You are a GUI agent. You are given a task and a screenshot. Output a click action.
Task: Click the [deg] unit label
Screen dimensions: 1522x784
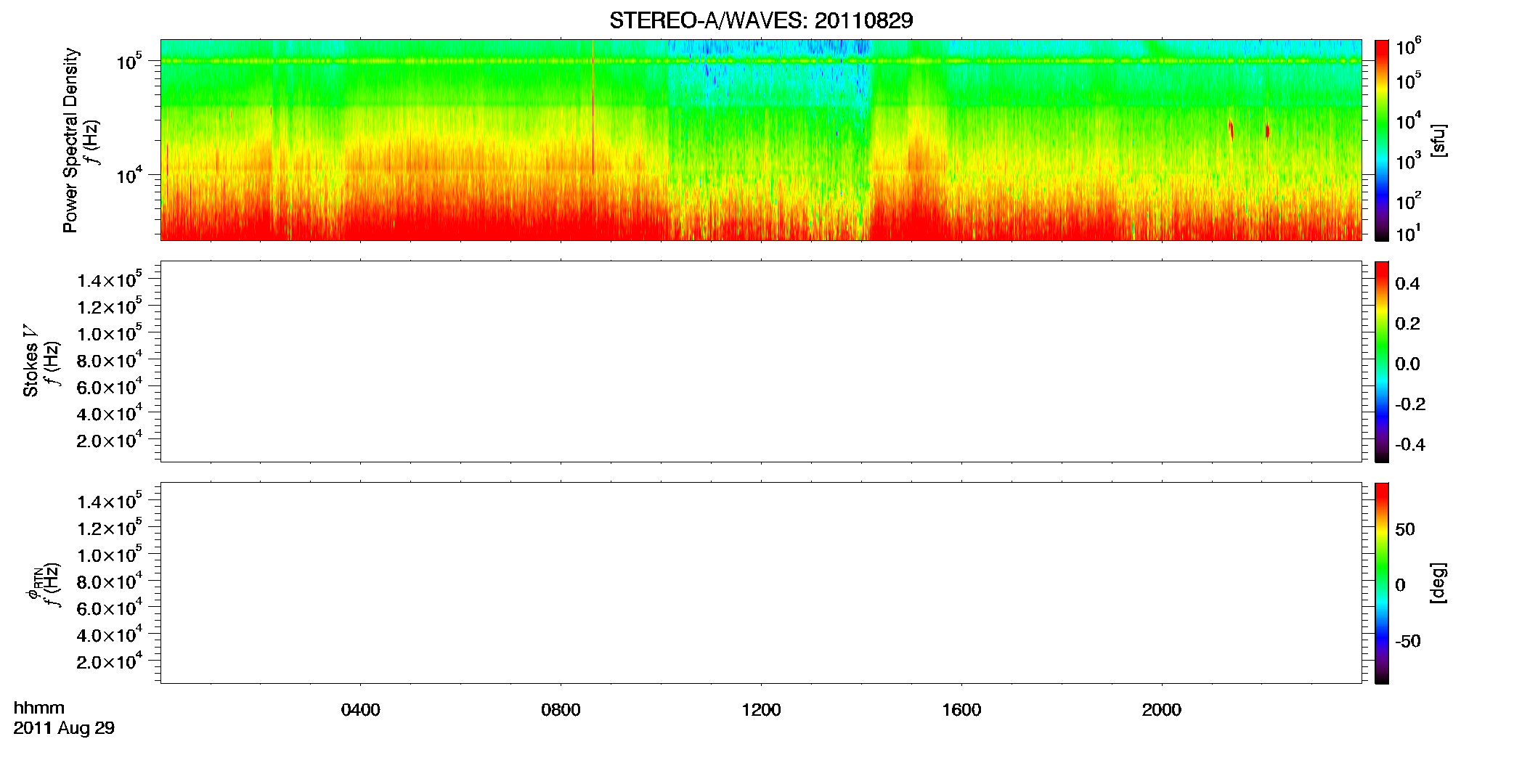[x=1438, y=583]
